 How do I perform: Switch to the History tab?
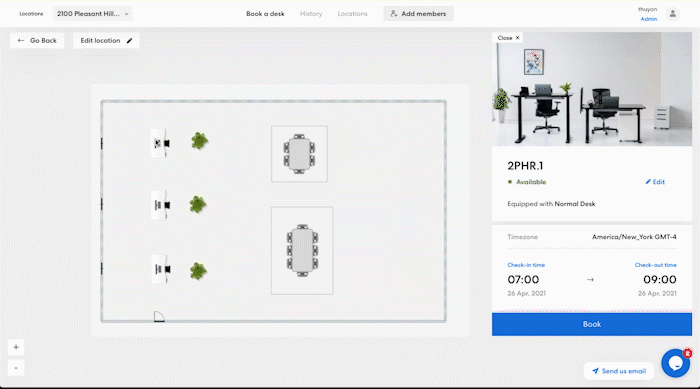point(311,14)
